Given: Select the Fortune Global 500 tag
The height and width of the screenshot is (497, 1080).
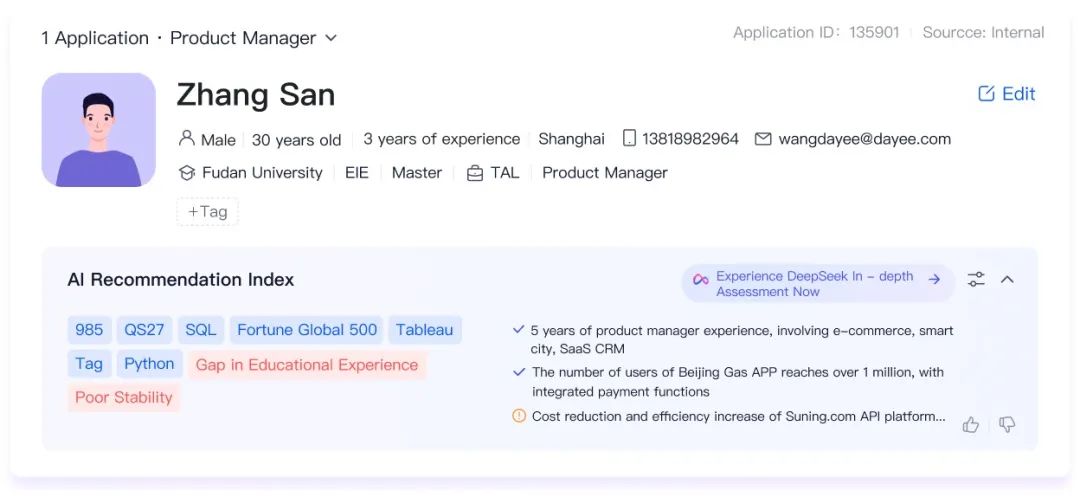Looking at the screenshot, I should (307, 330).
